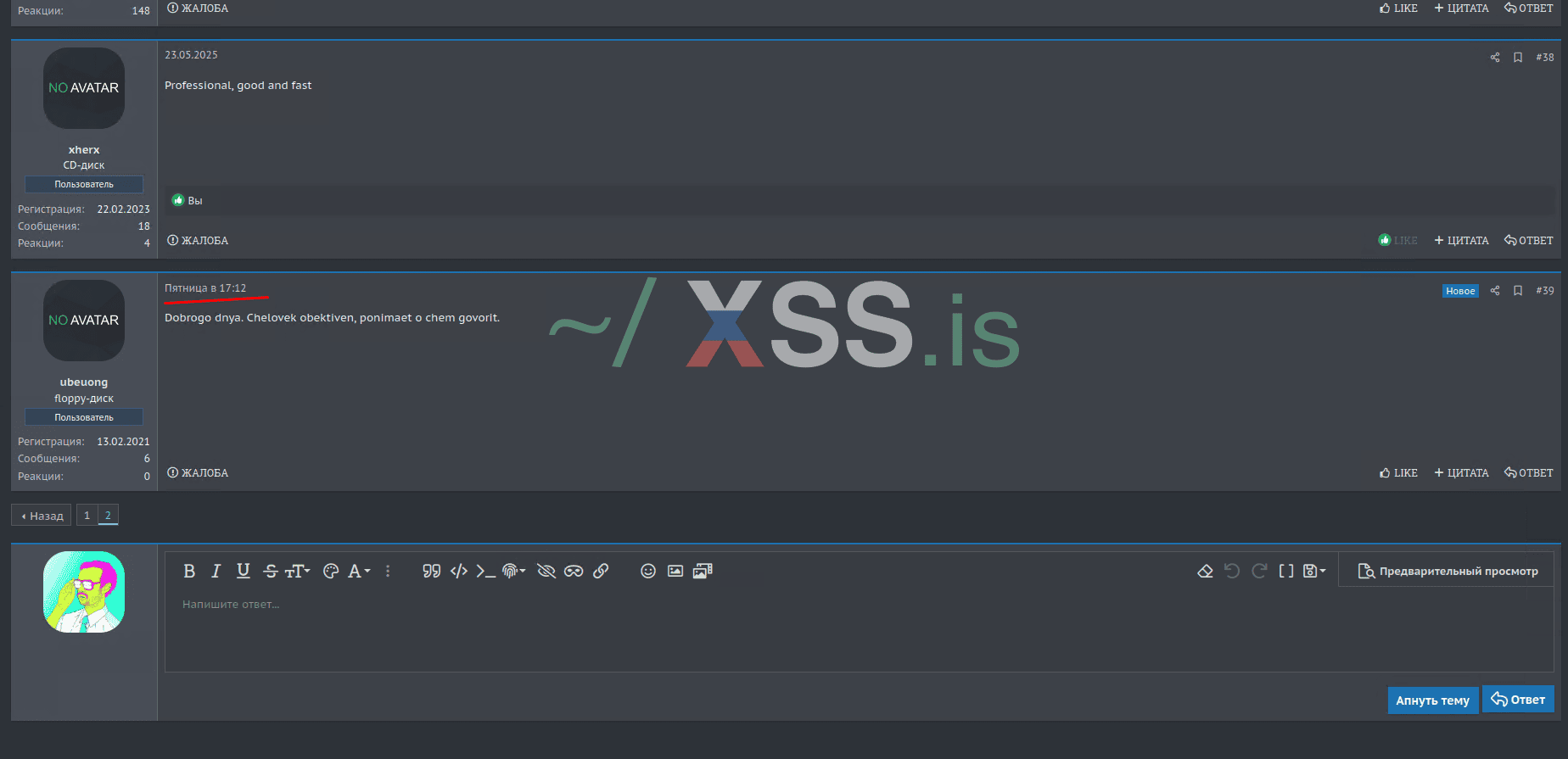
Task: Toggle strikethrough formatting in editor
Action: [x=271, y=572]
